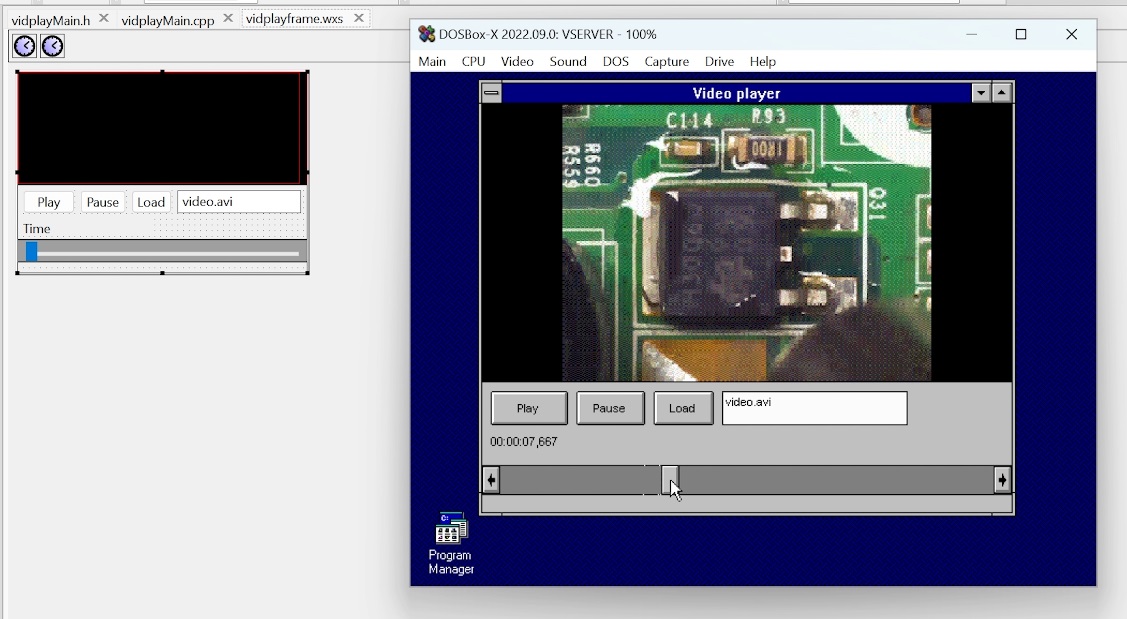
Task: Close the DOSBox-X window
Action: [x=1072, y=34]
